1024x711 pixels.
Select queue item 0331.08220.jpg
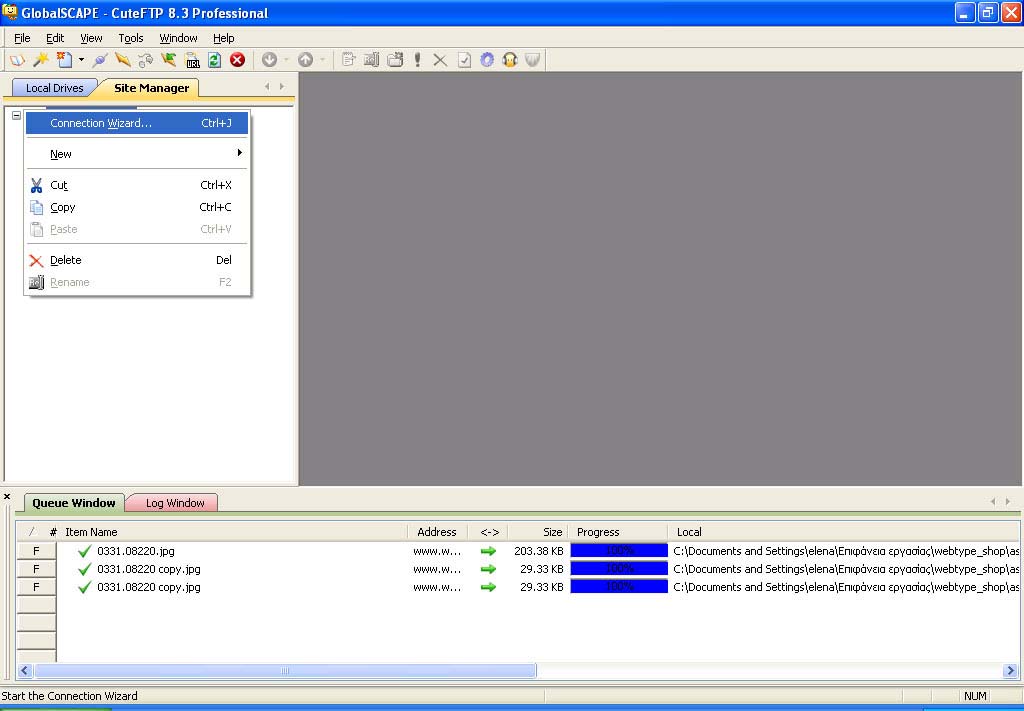coord(136,551)
